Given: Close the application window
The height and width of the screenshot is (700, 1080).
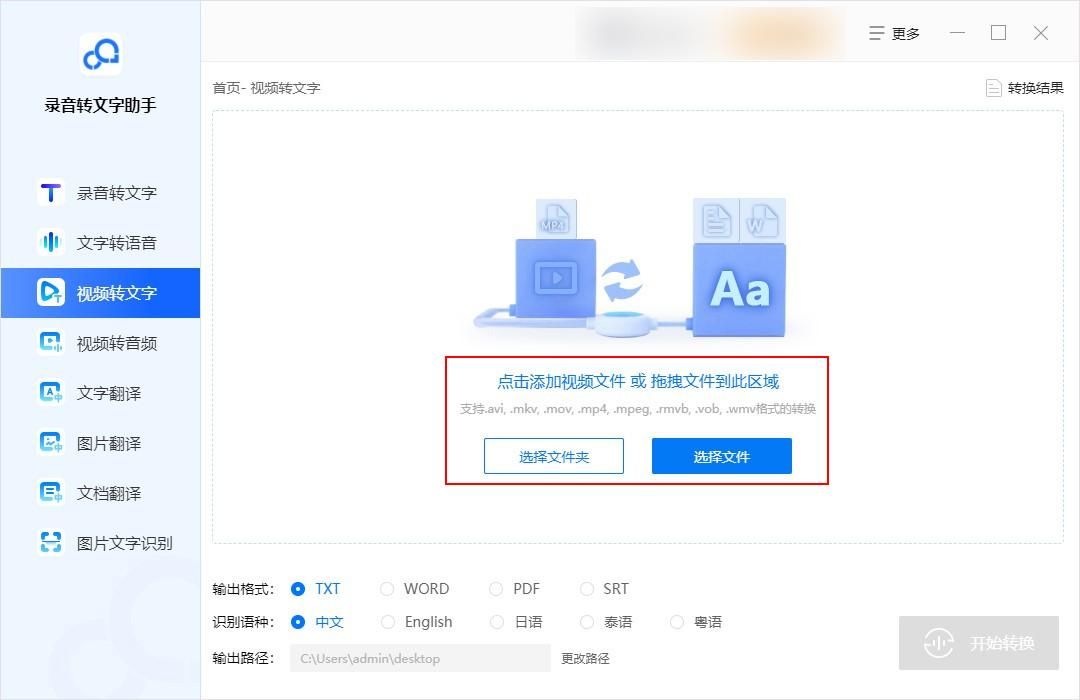Looking at the screenshot, I should [x=1041, y=33].
